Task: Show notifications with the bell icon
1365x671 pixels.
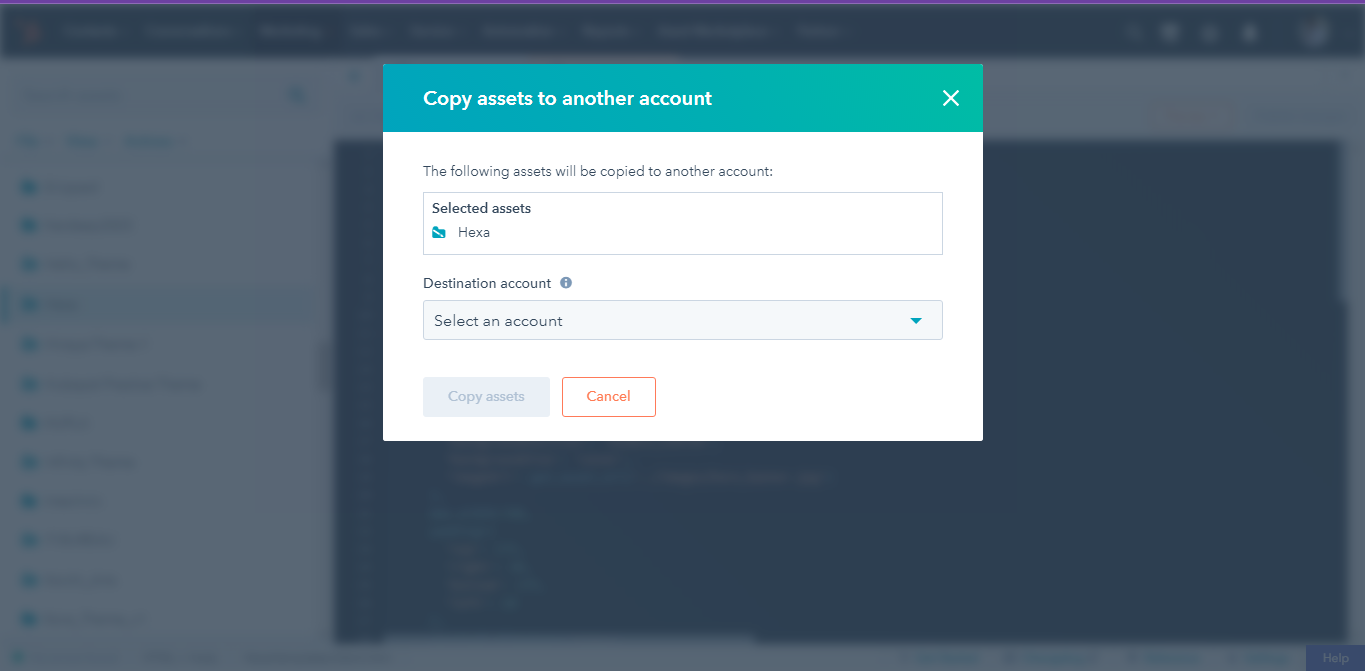Action: coord(1249,33)
